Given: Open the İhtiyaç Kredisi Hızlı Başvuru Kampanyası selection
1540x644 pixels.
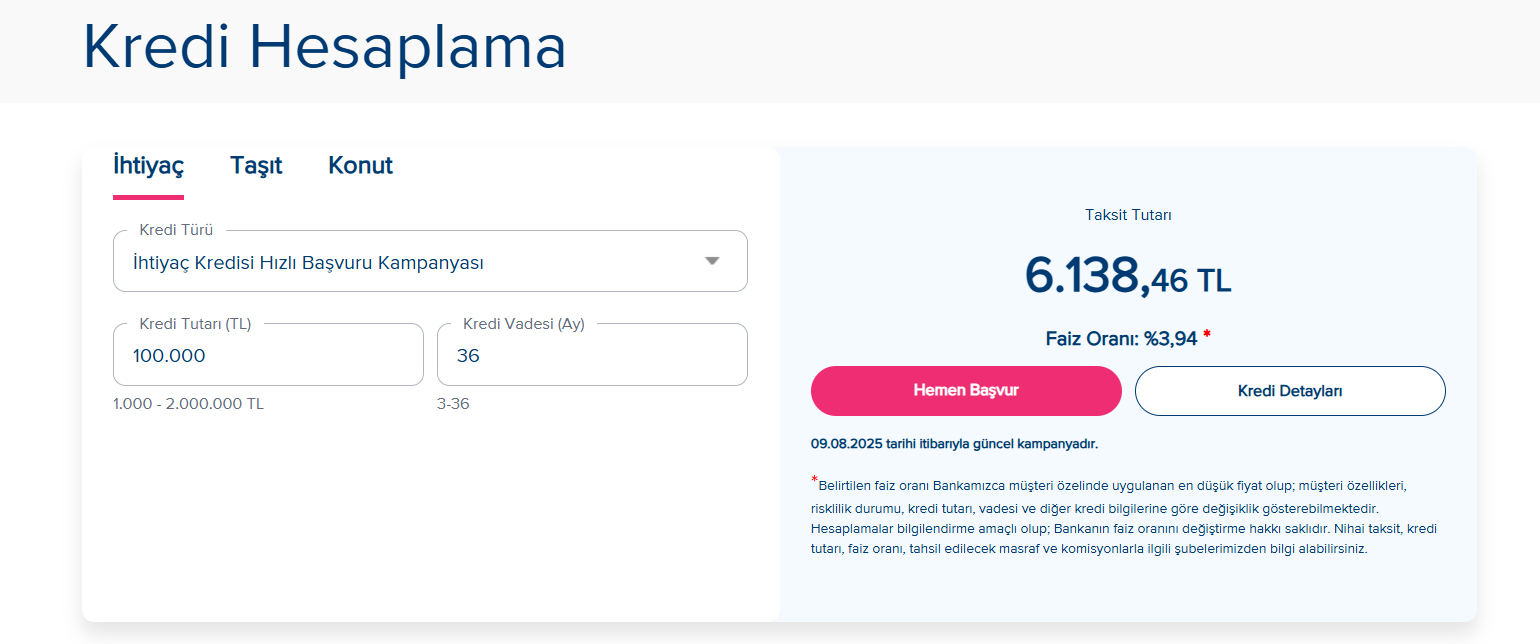Looking at the screenshot, I should pos(308,263).
